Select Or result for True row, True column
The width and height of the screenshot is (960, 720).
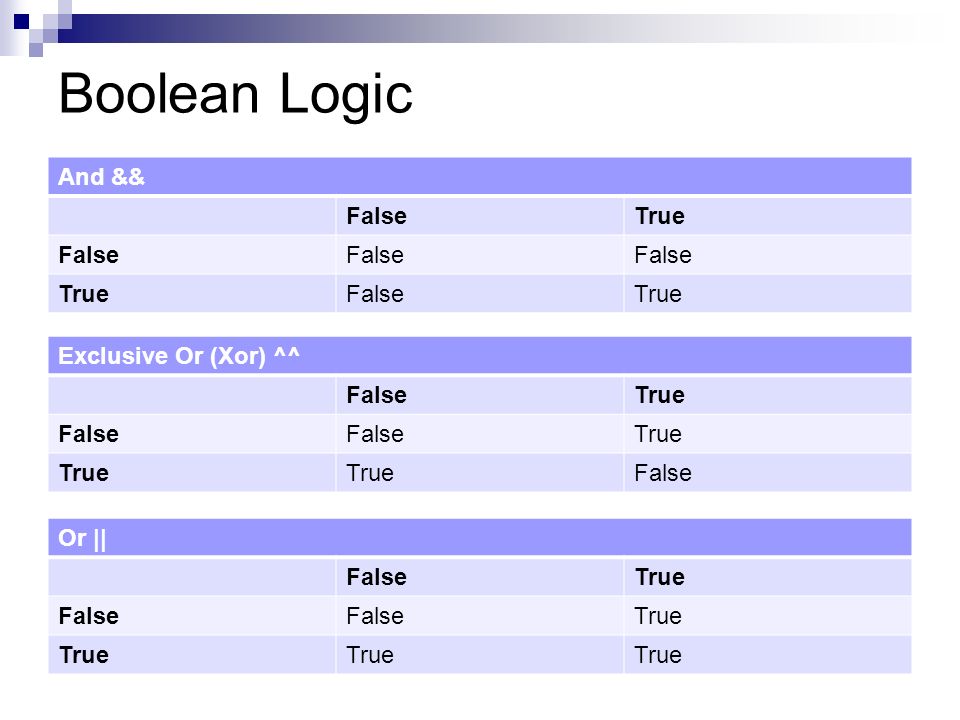(658, 655)
